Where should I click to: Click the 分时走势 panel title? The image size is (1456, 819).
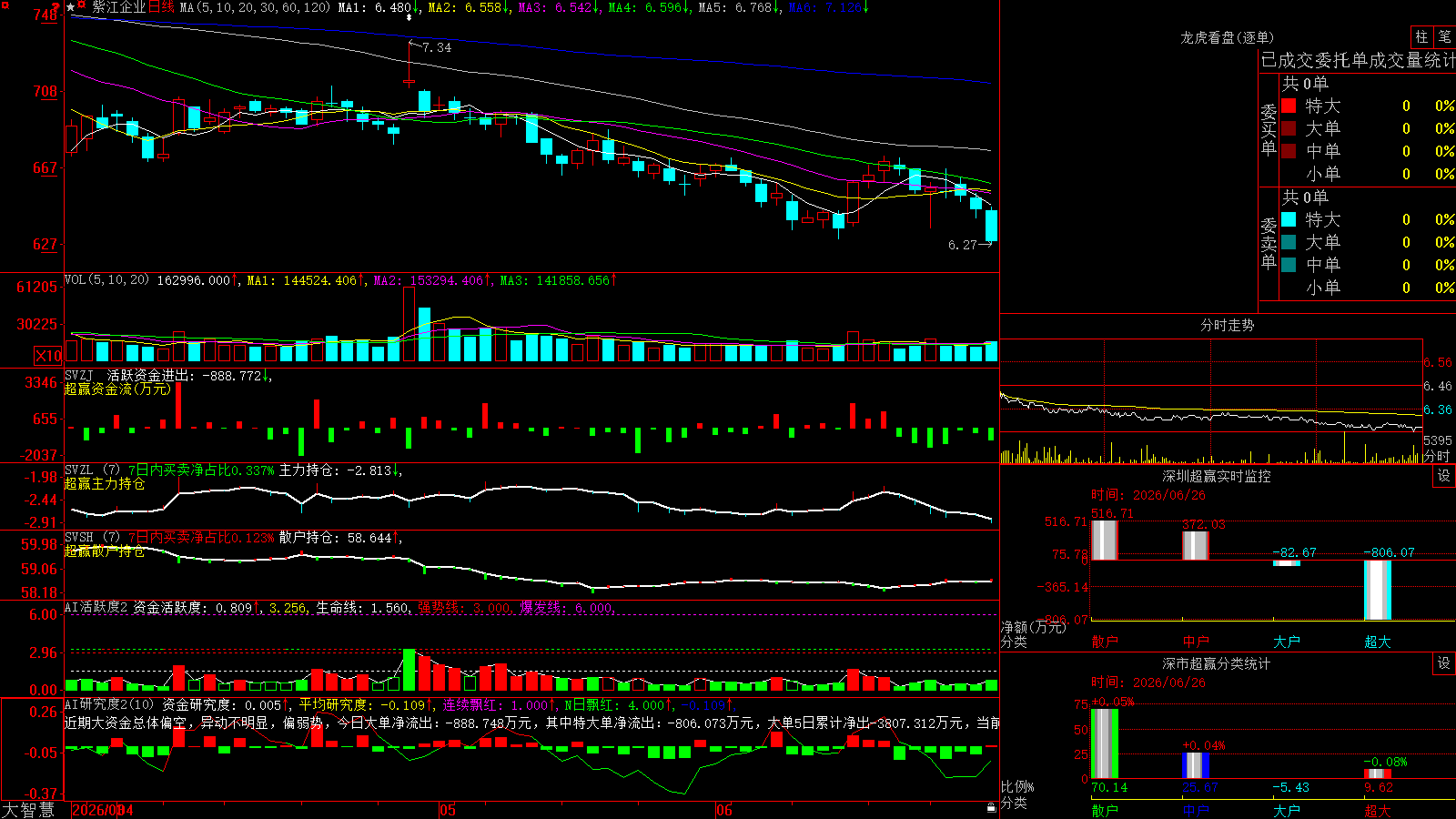click(x=1227, y=325)
